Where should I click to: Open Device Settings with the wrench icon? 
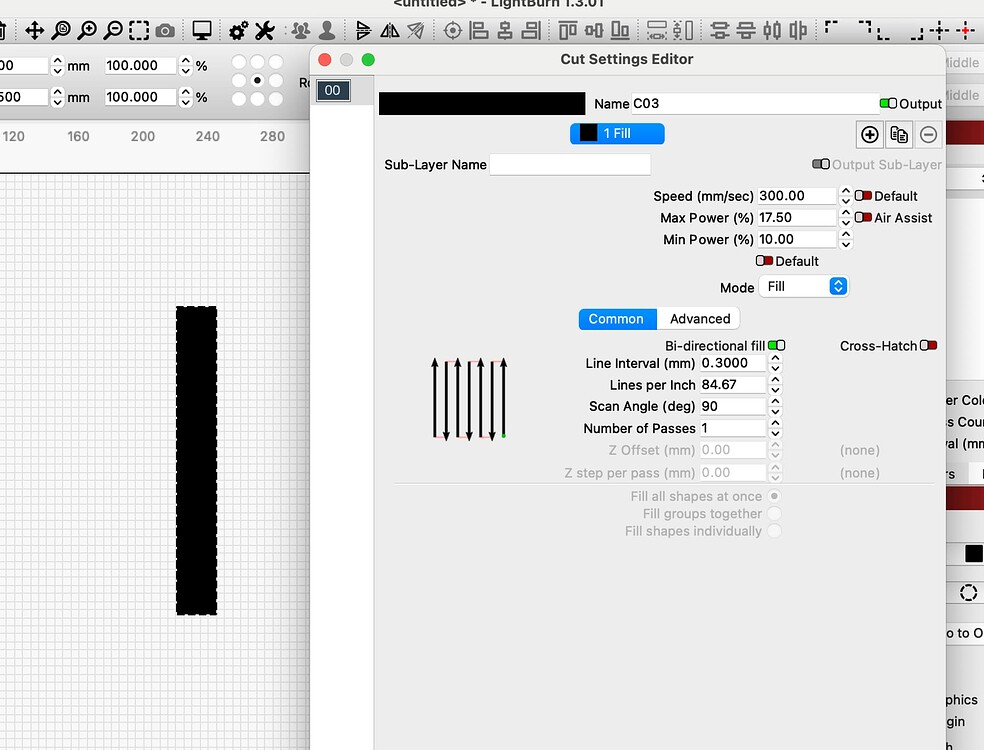pyautogui.click(x=264, y=30)
